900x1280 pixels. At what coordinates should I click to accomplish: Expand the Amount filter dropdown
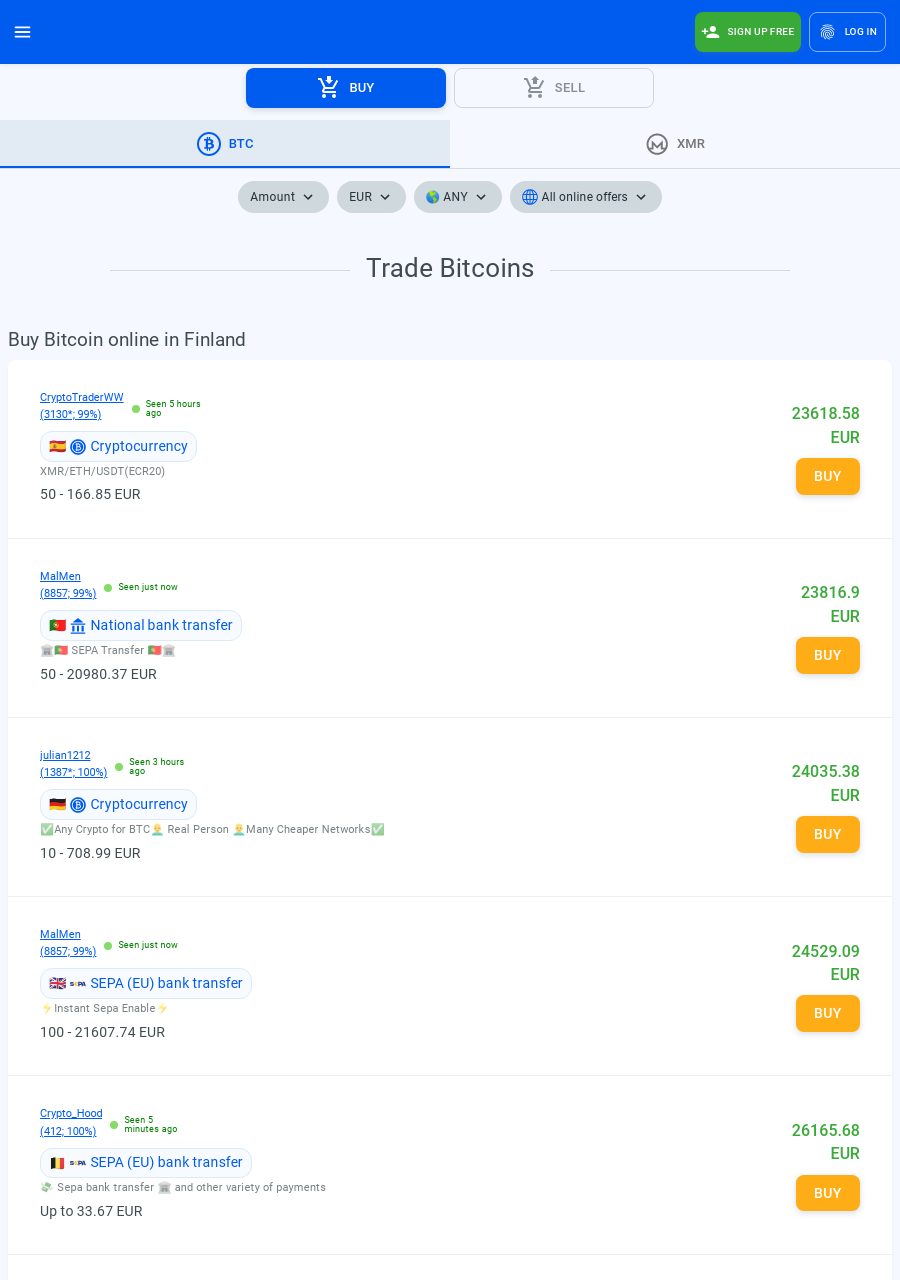[x=283, y=197]
